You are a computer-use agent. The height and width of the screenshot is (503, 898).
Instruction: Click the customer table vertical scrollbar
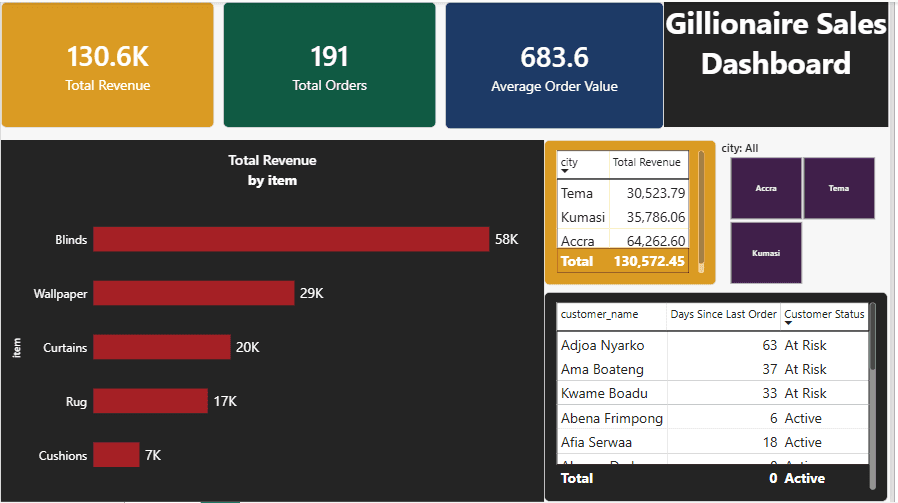click(x=872, y=395)
